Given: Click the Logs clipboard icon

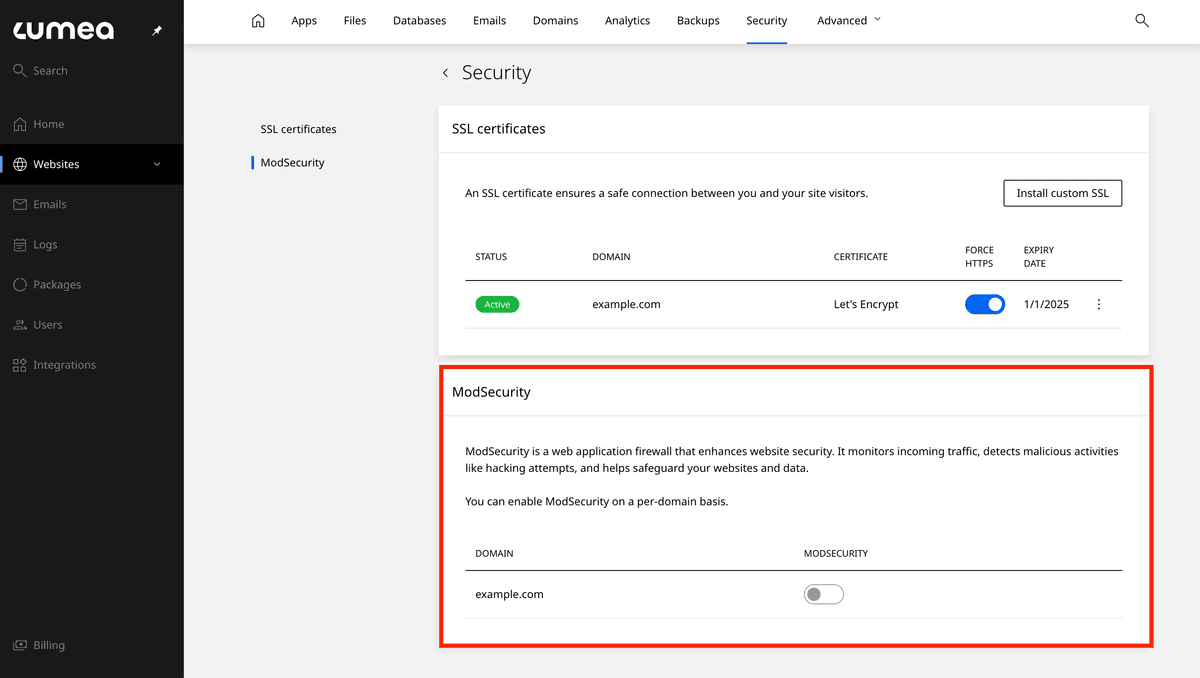Looking at the screenshot, I should (x=20, y=244).
